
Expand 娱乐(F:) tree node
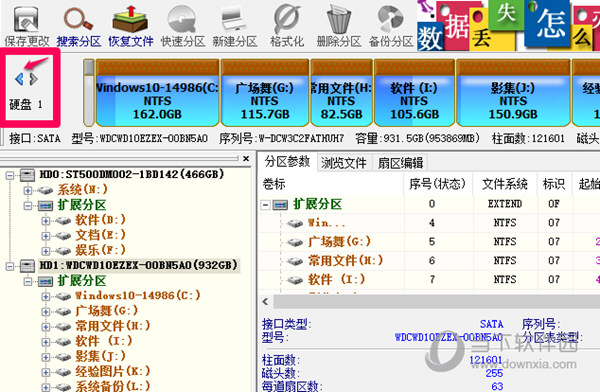click(x=46, y=251)
